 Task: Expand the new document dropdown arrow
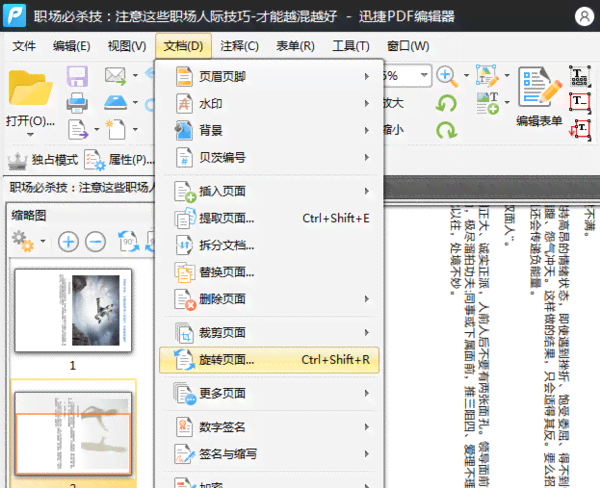point(135,129)
